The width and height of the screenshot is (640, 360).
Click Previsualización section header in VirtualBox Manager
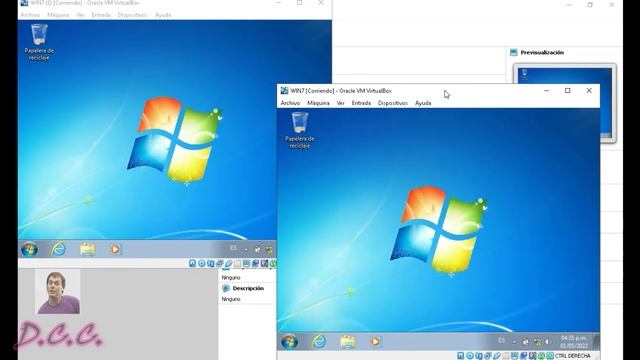point(542,52)
